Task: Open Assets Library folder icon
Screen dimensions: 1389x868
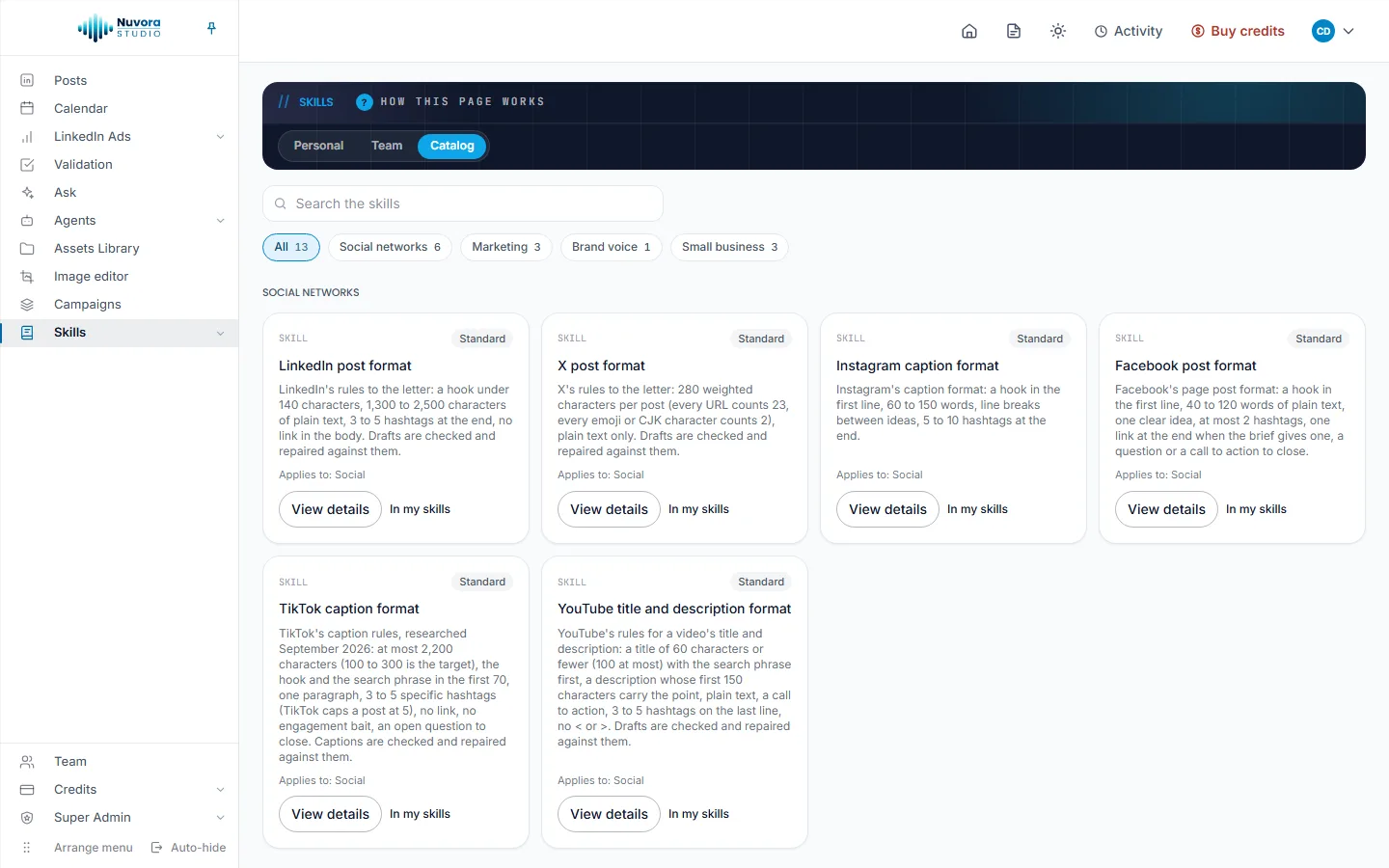Action: pos(27,248)
